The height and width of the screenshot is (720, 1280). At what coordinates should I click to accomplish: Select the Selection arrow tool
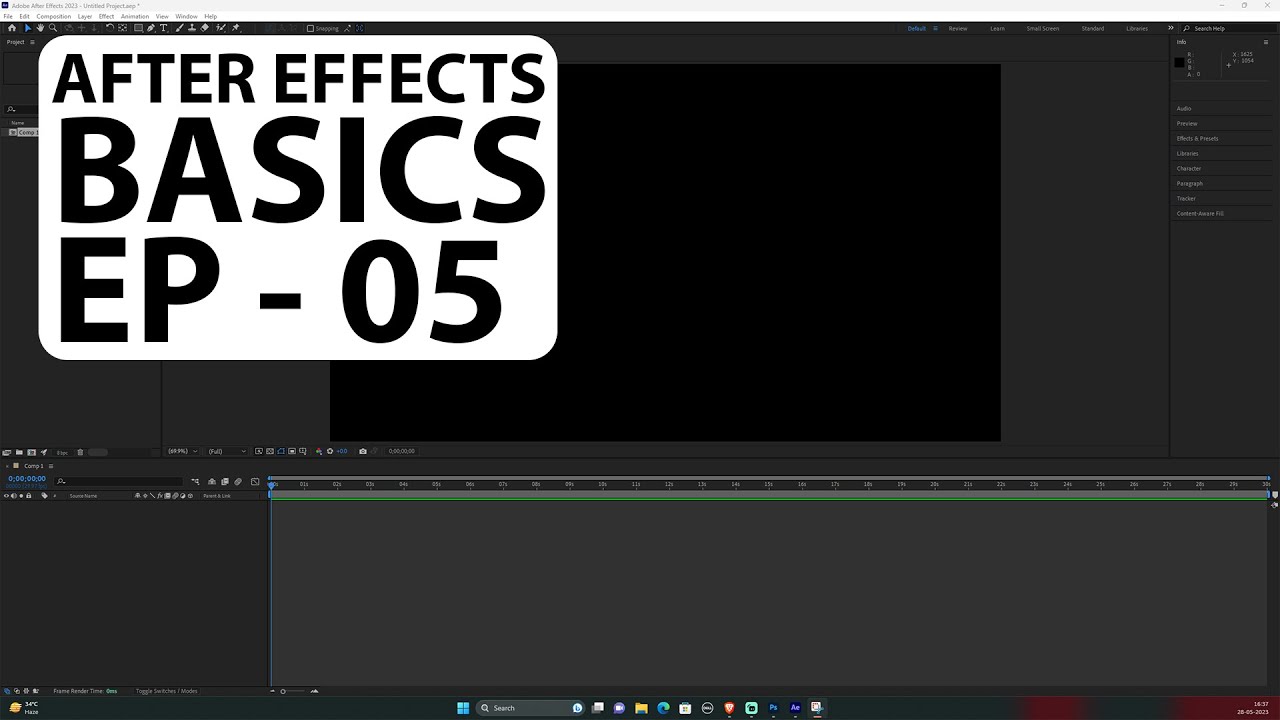coord(28,28)
